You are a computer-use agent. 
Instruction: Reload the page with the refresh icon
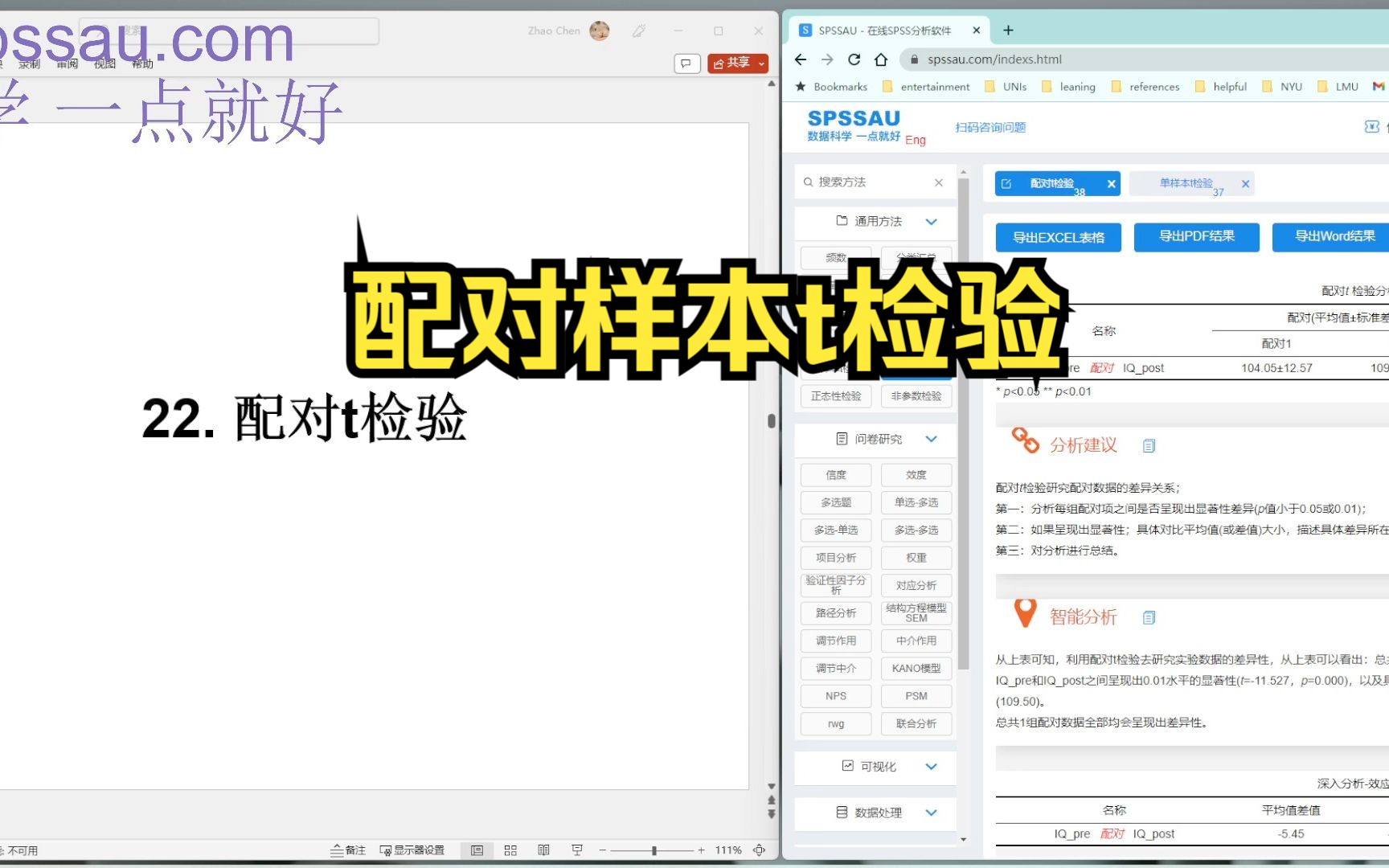coord(854,59)
